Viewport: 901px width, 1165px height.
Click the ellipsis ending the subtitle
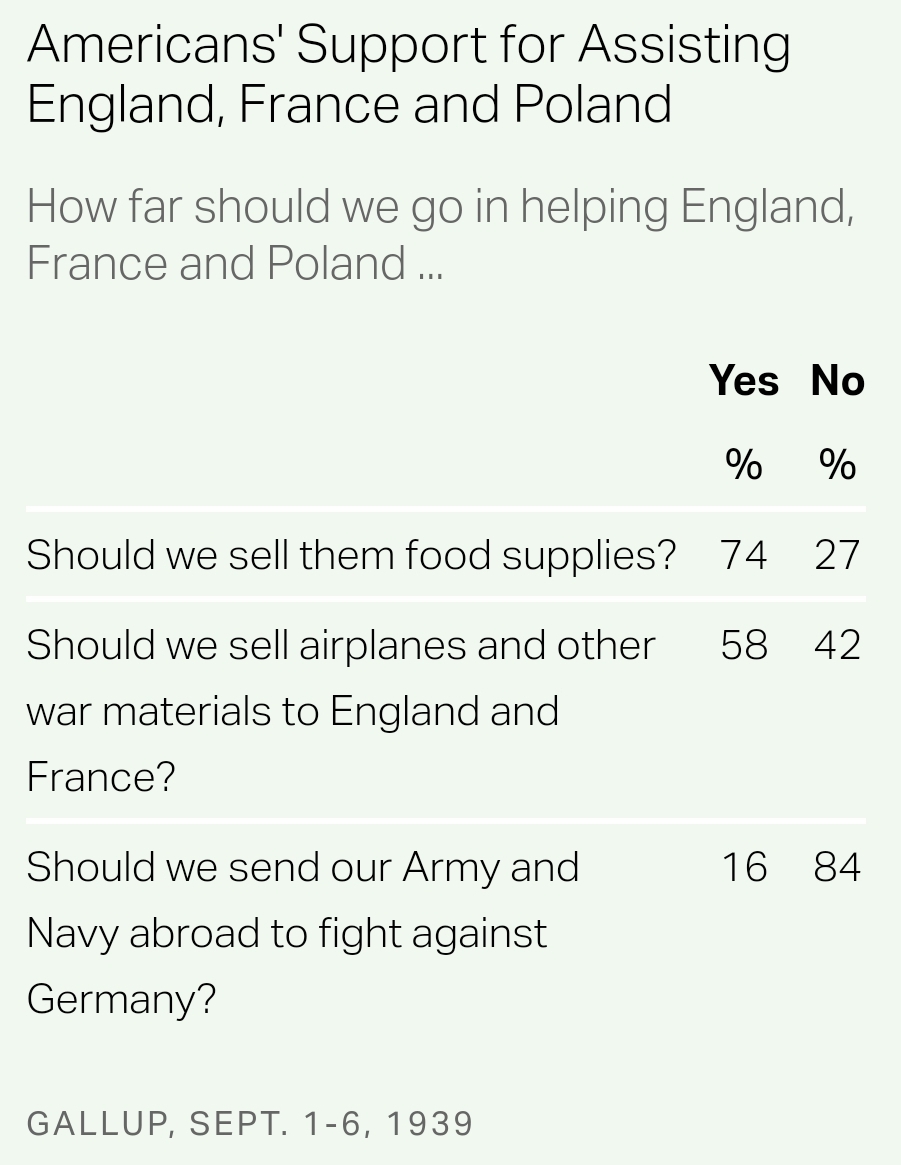tap(430, 272)
